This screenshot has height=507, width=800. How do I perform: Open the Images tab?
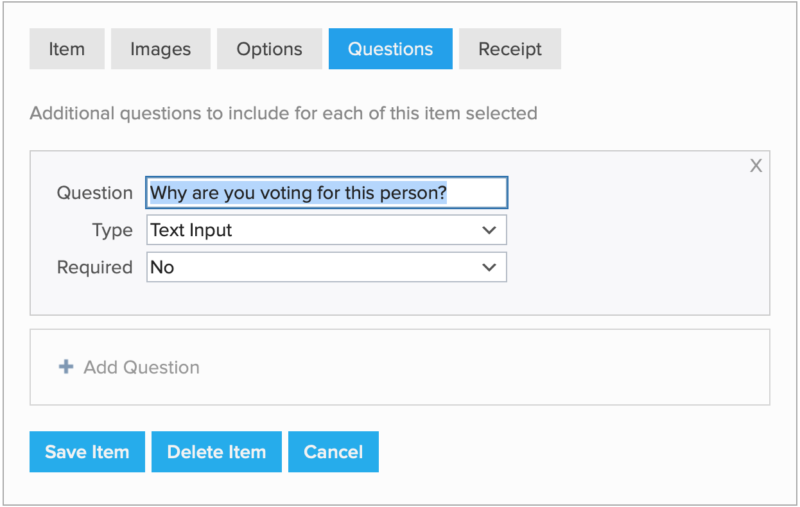[160, 49]
